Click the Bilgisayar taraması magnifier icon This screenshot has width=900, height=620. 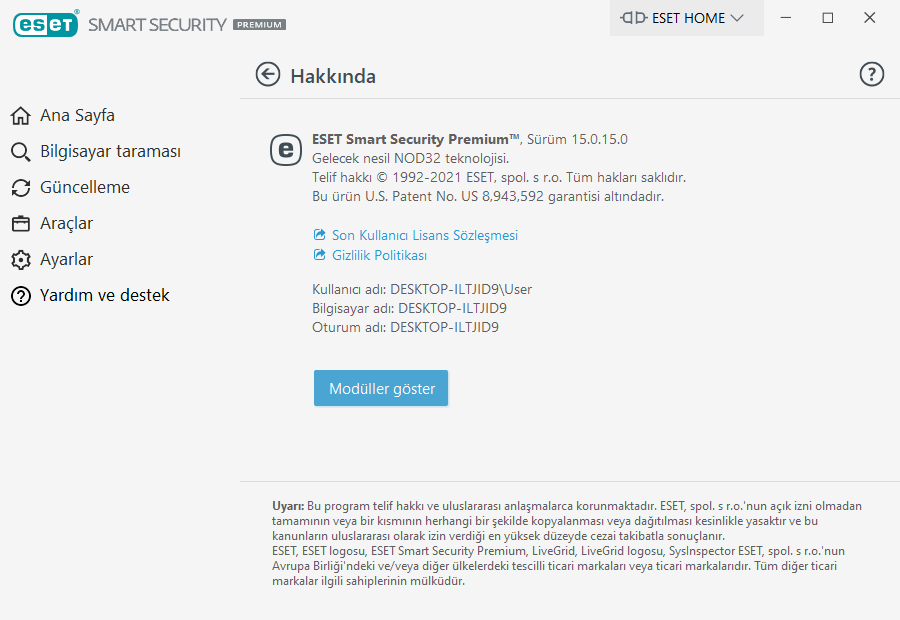pos(20,152)
